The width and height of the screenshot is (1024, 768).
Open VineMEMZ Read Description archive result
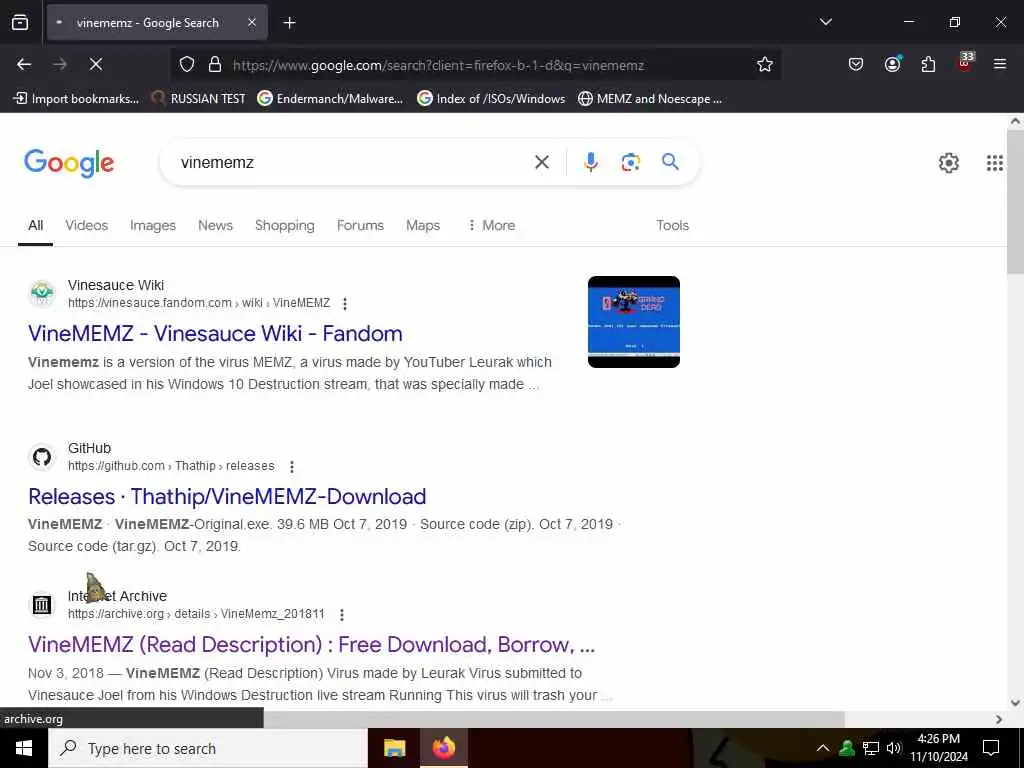(x=312, y=645)
